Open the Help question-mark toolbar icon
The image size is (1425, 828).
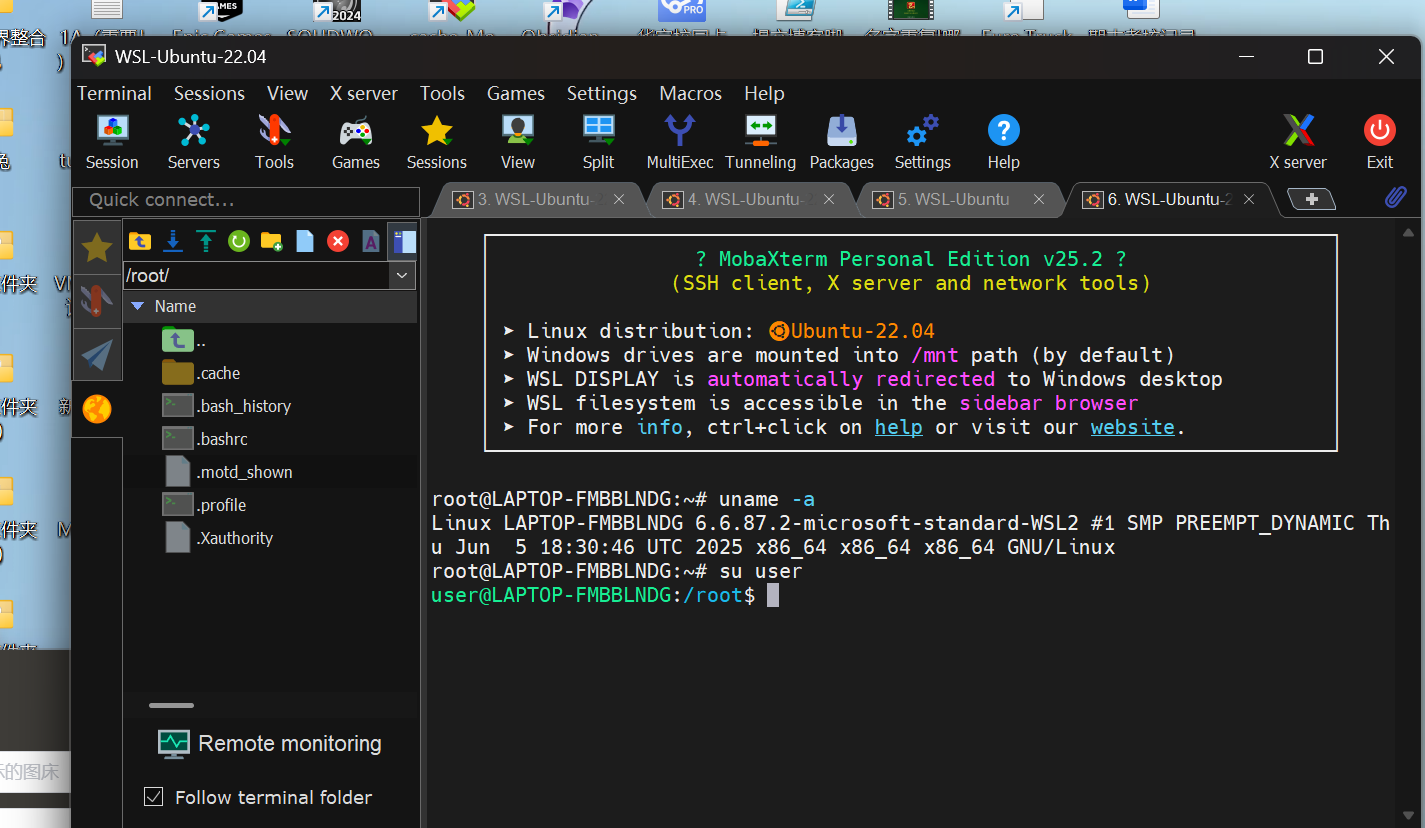[x=1003, y=143]
